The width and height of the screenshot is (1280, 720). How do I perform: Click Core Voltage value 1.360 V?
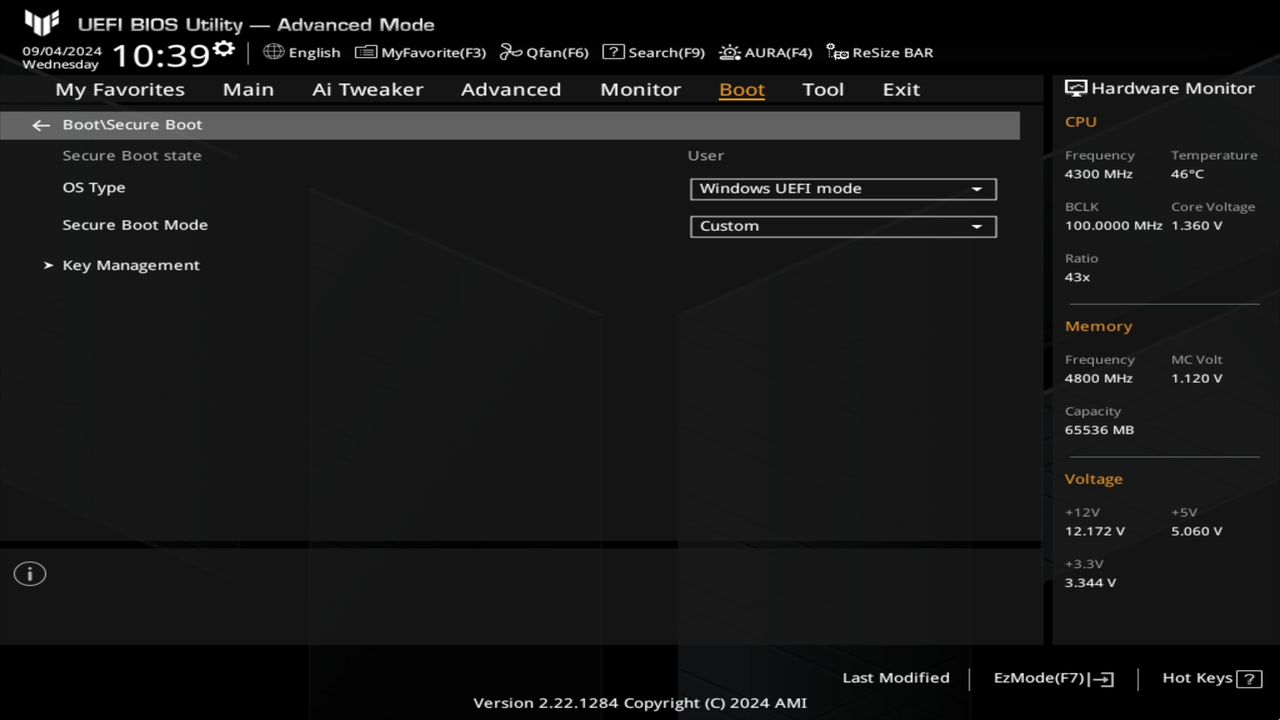[x=1197, y=226]
